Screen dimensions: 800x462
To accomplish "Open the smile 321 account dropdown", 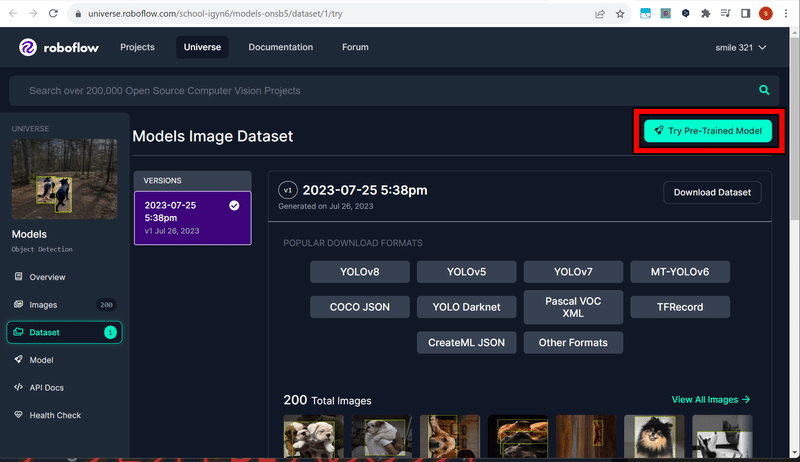I will click(x=741, y=47).
